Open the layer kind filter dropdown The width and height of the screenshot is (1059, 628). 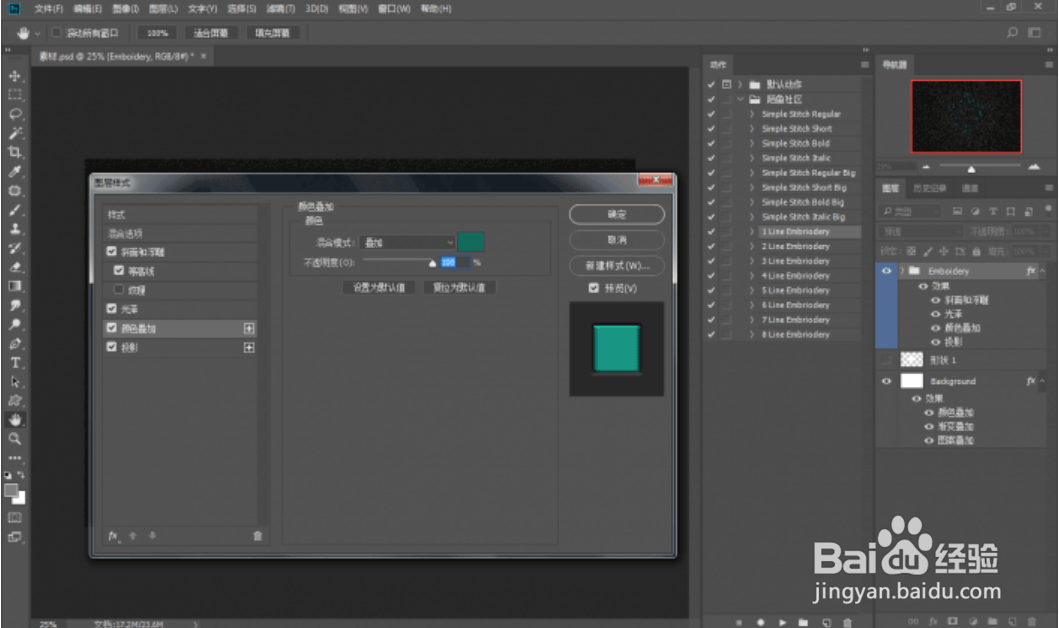[911, 211]
